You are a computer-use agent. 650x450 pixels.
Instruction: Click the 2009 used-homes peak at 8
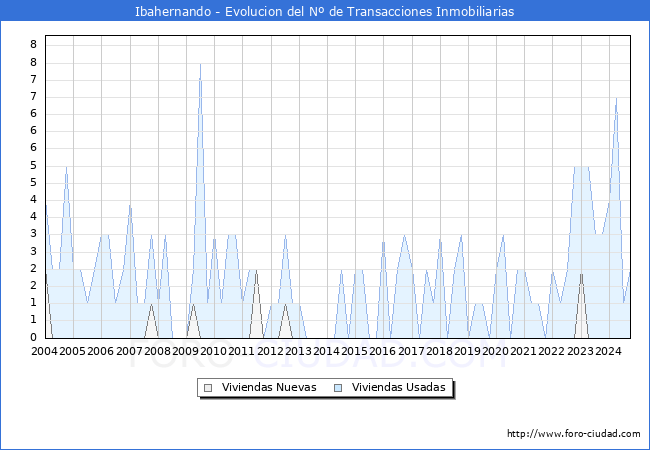point(200,64)
